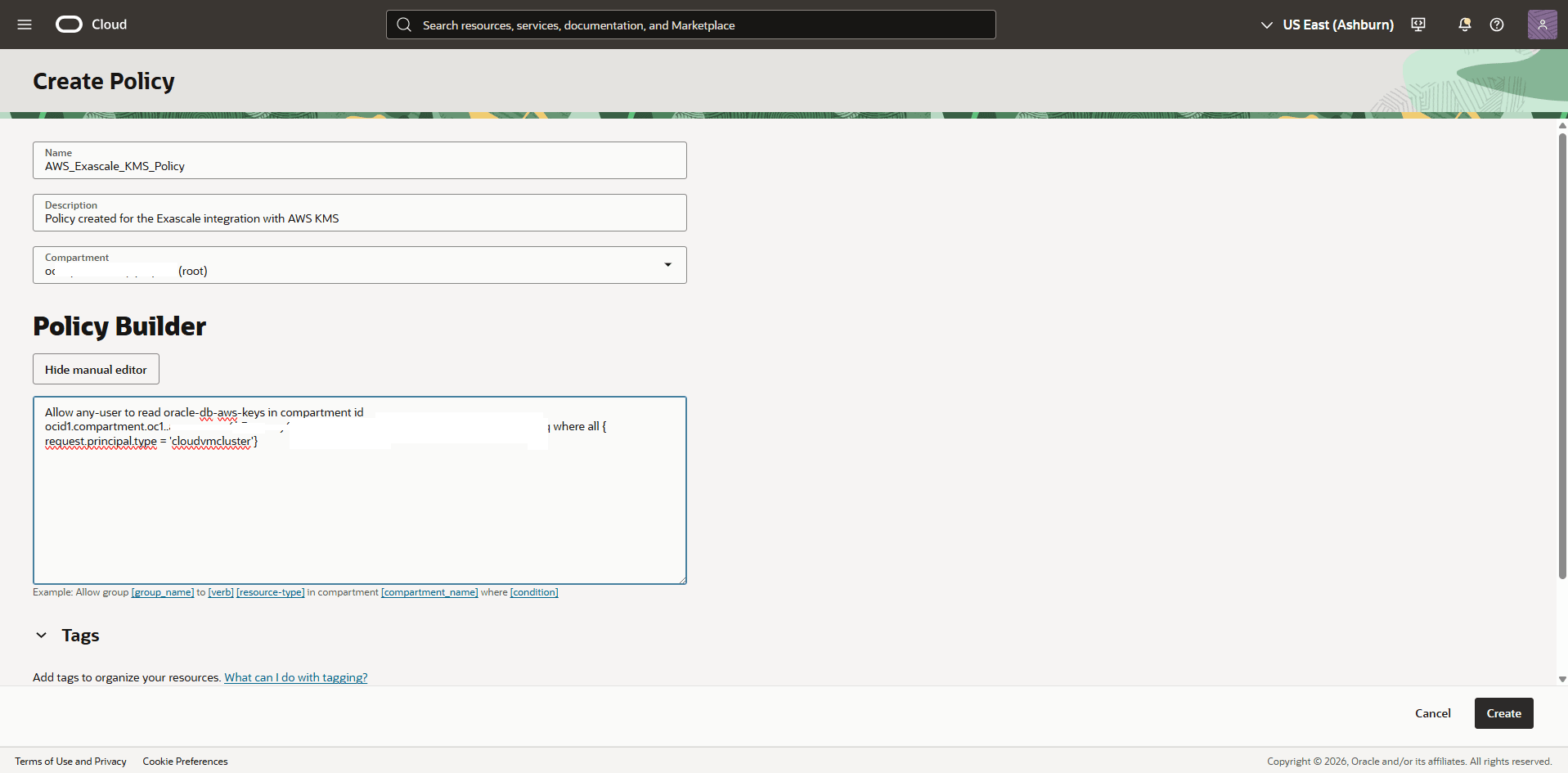Click the scrollbar down arrow
Viewport: 1568px width, 773px height.
pyautogui.click(x=1562, y=679)
